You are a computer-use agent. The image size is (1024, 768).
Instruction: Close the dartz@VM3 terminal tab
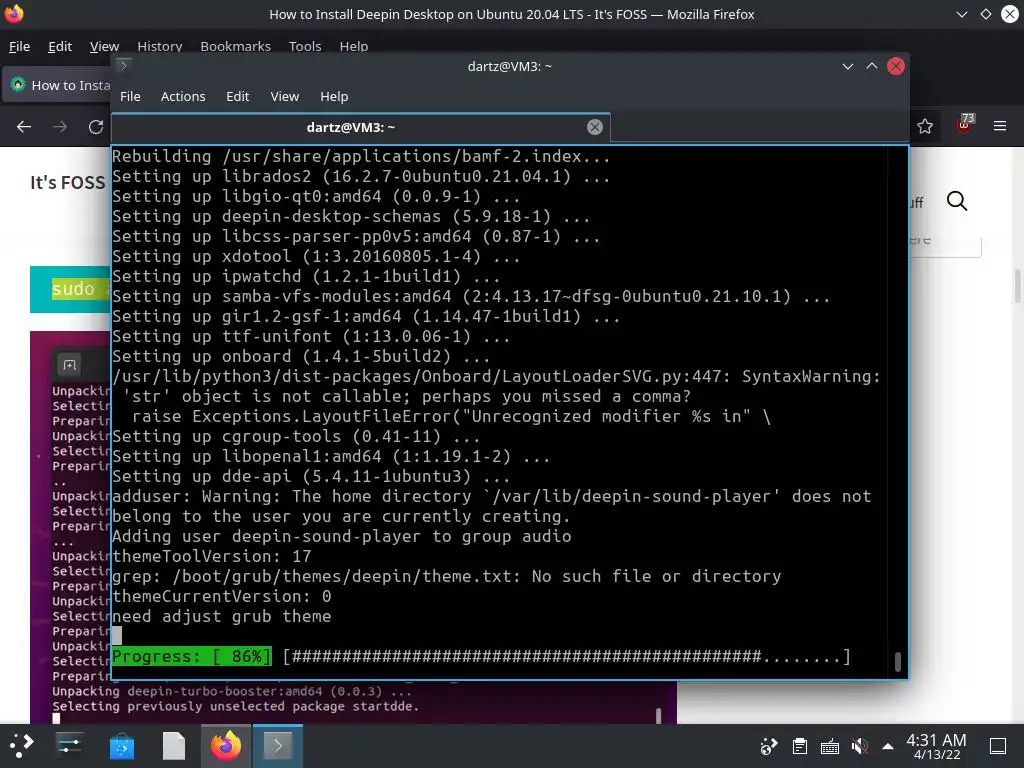[x=594, y=127]
